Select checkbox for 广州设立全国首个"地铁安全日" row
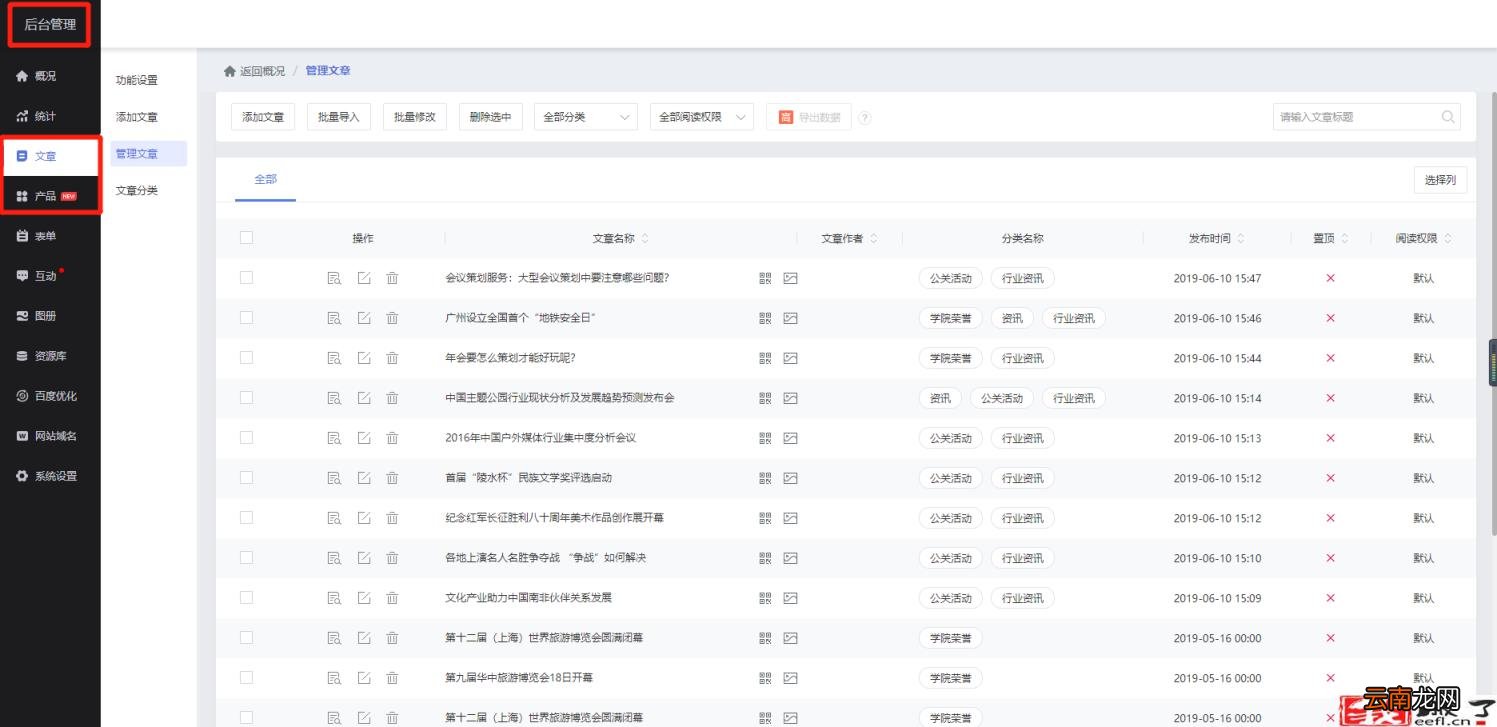1497x727 pixels. (x=246, y=317)
